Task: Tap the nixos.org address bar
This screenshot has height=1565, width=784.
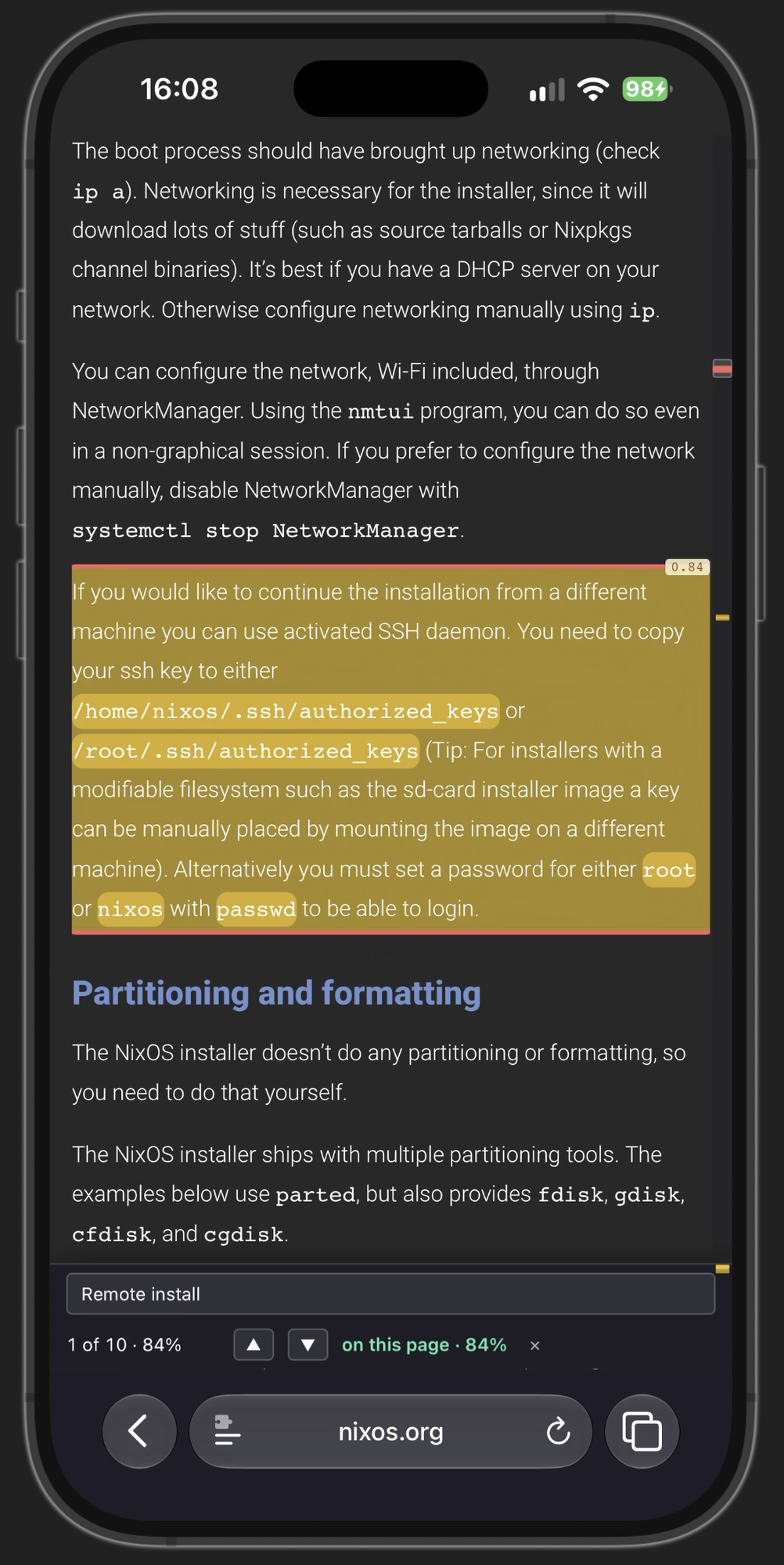Action: 390,1431
